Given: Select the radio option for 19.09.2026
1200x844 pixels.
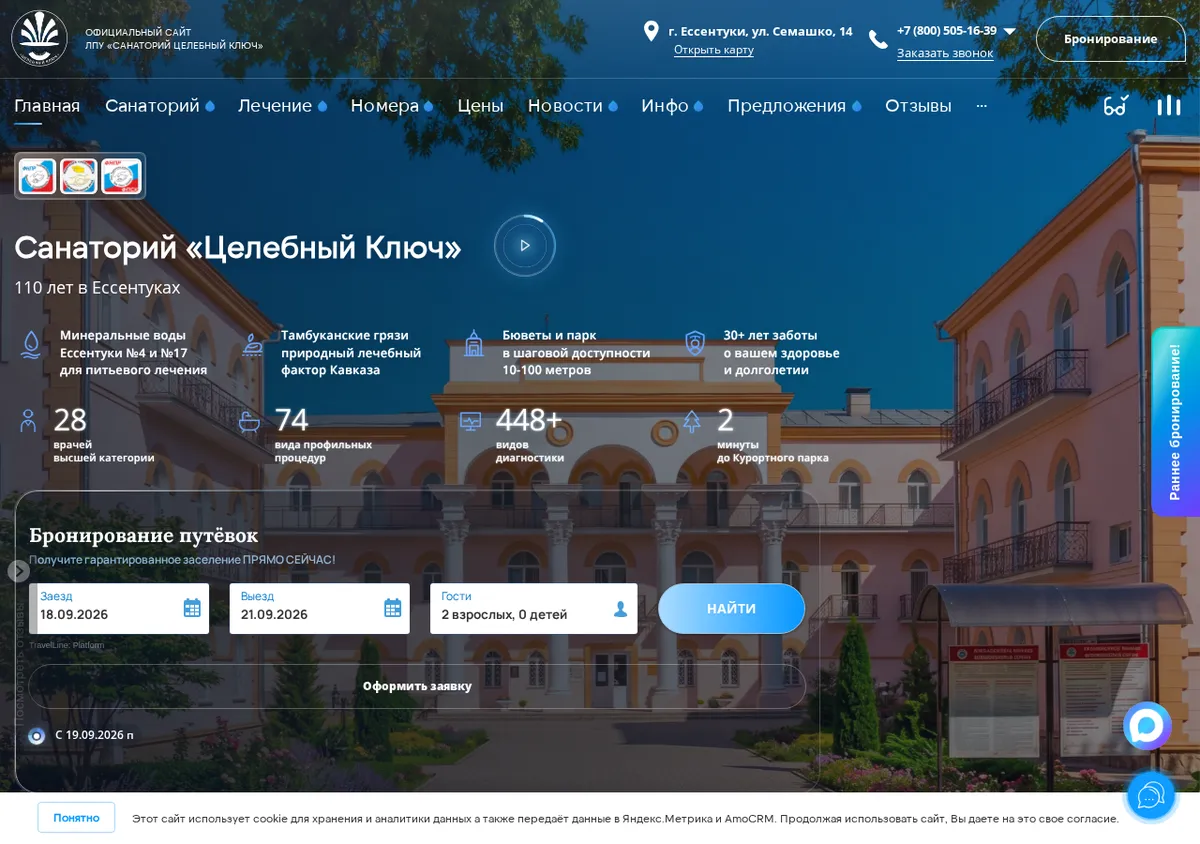Looking at the screenshot, I should (37, 736).
